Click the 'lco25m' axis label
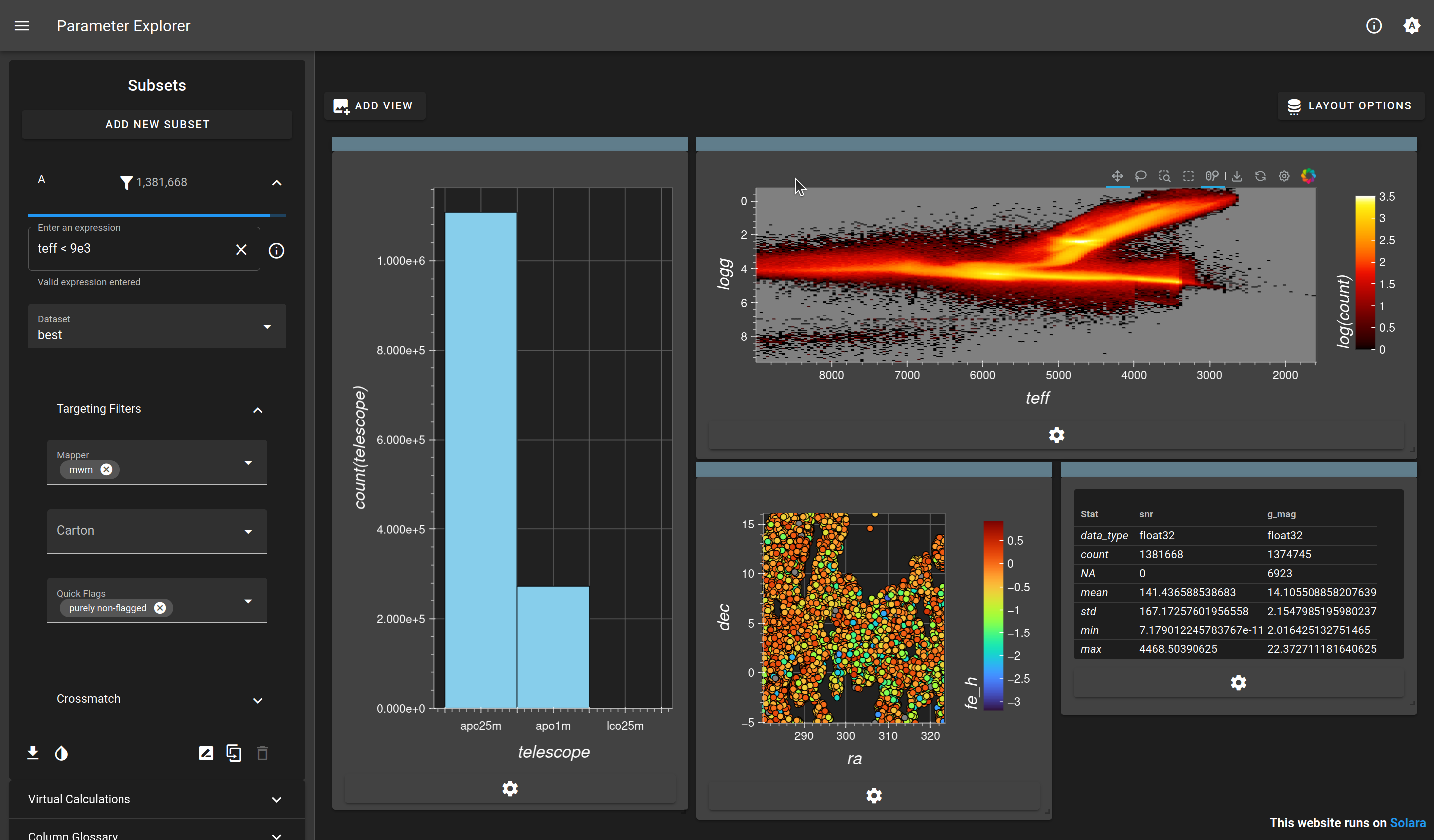Screen dimensions: 1434x840 [x=625, y=726]
